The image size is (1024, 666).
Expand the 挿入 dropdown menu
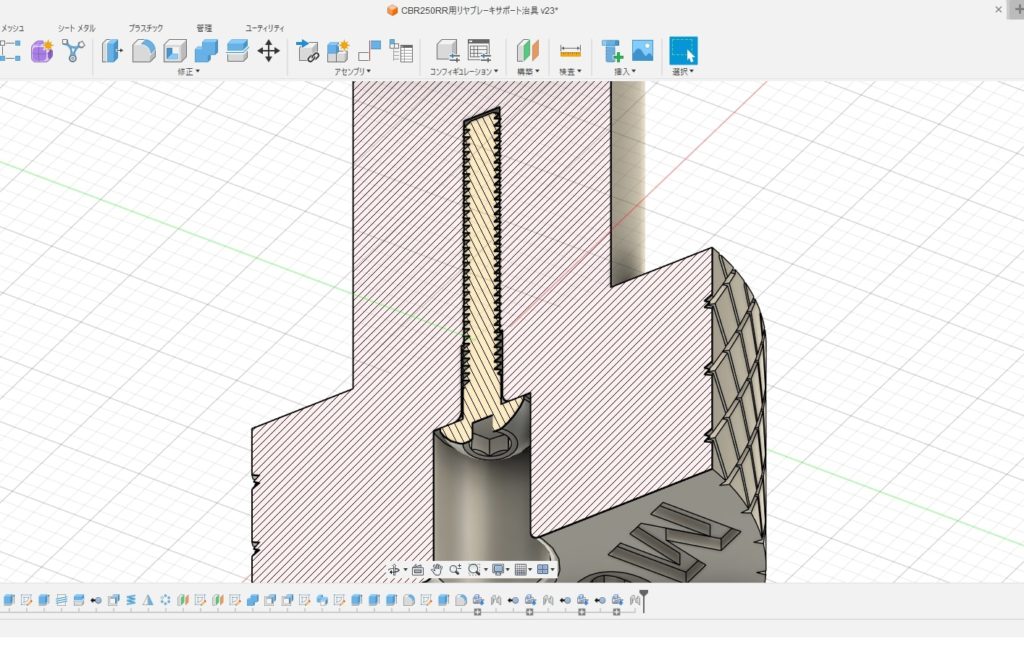[625, 72]
